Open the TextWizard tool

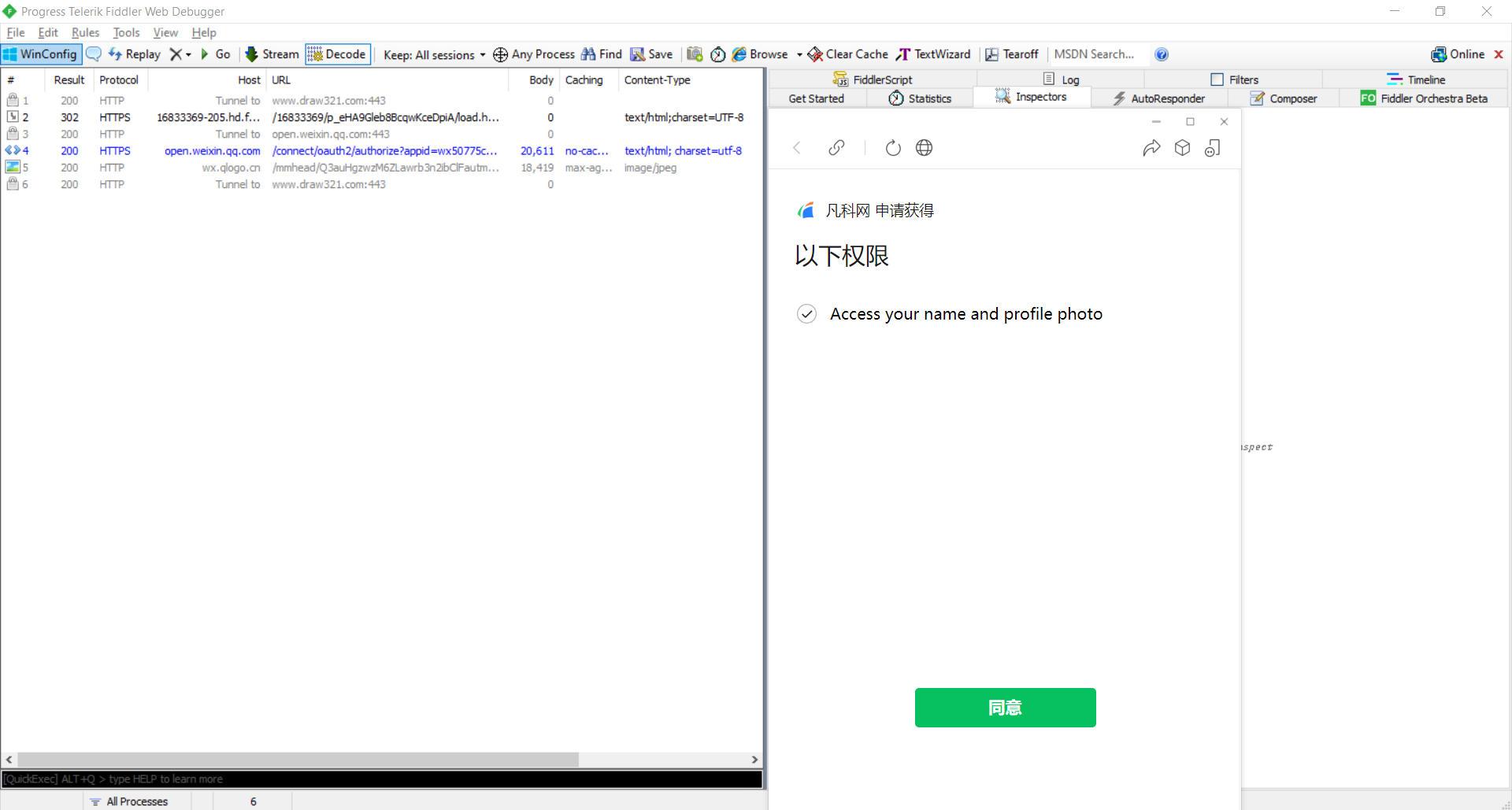tap(933, 54)
